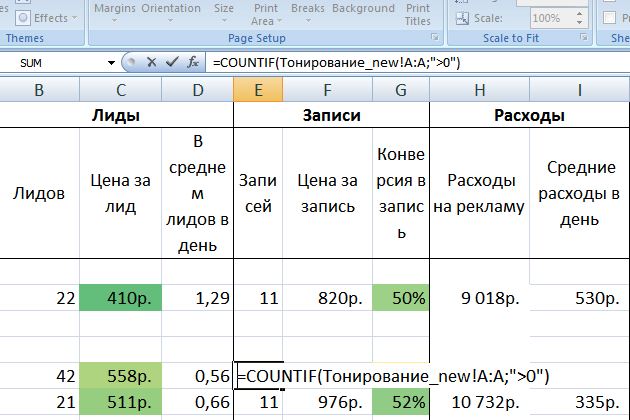The image size is (630, 420).
Task: Select the column I header
Action: 580,90
